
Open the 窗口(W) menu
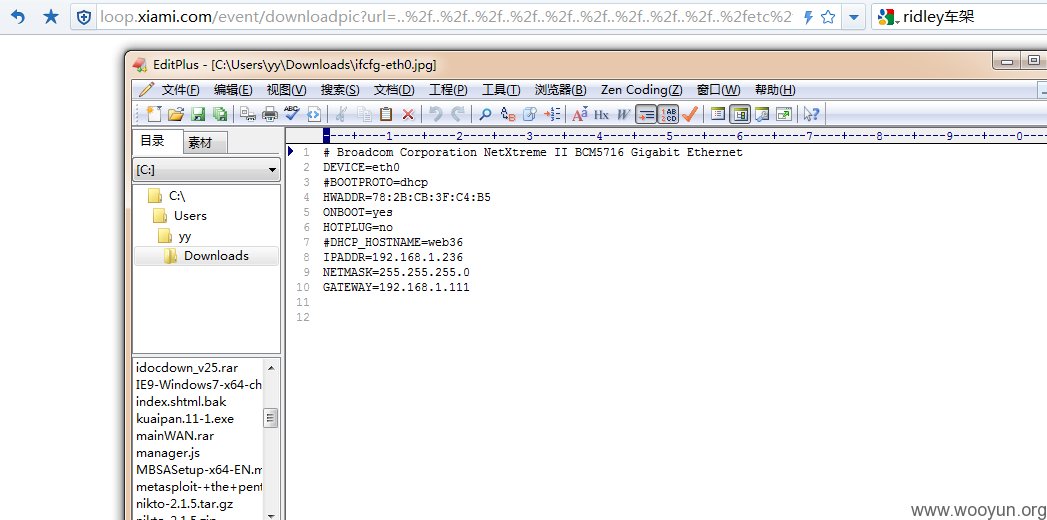point(718,90)
